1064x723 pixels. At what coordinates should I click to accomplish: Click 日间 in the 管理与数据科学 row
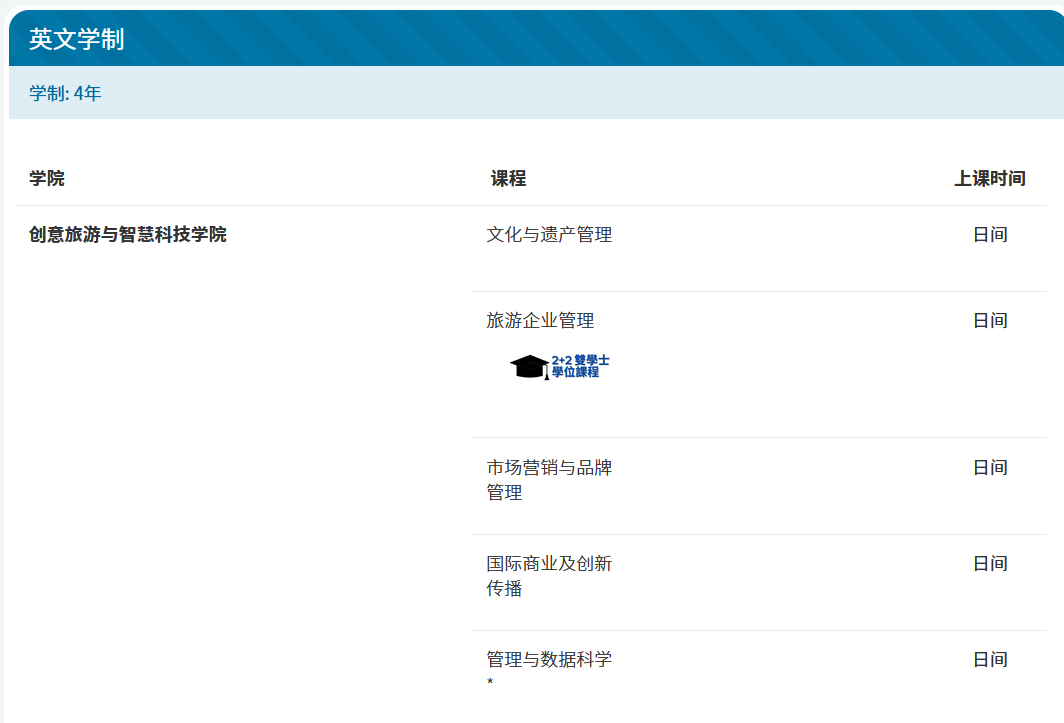990,660
